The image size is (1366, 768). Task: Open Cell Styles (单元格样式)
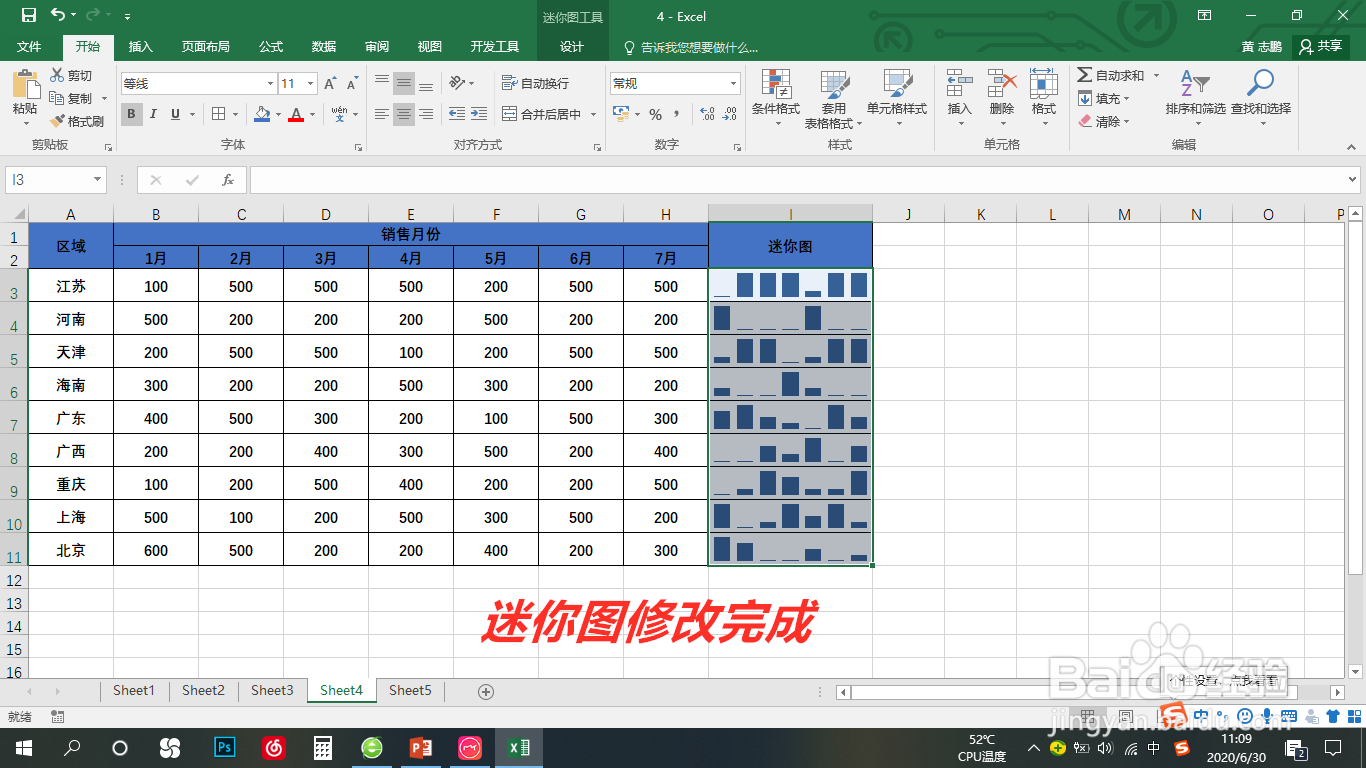click(897, 98)
